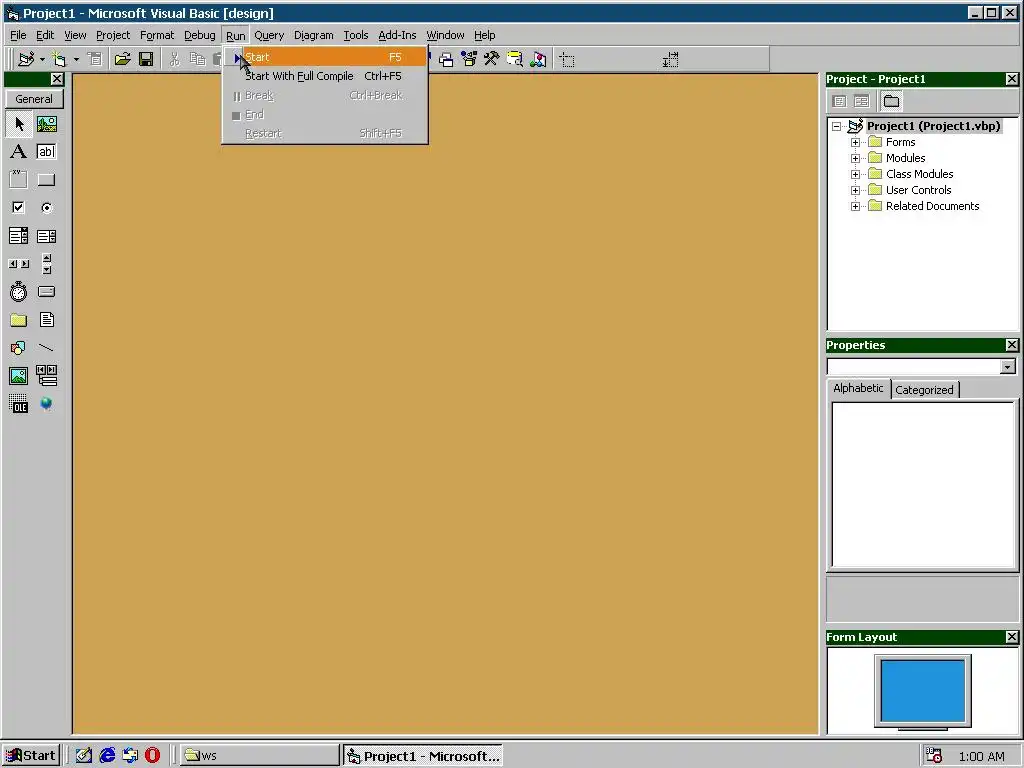Open the Debug menu
Image resolution: width=1024 pixels, height=768 pixels.
coord(200,35)
